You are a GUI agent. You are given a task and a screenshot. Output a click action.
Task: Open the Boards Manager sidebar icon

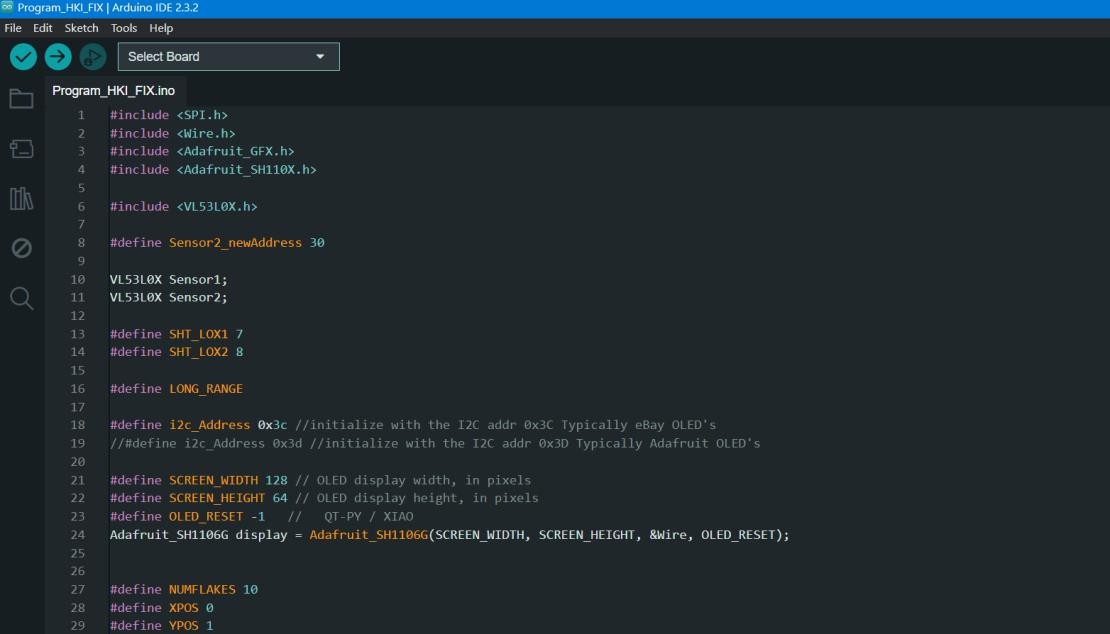point(21,149)
